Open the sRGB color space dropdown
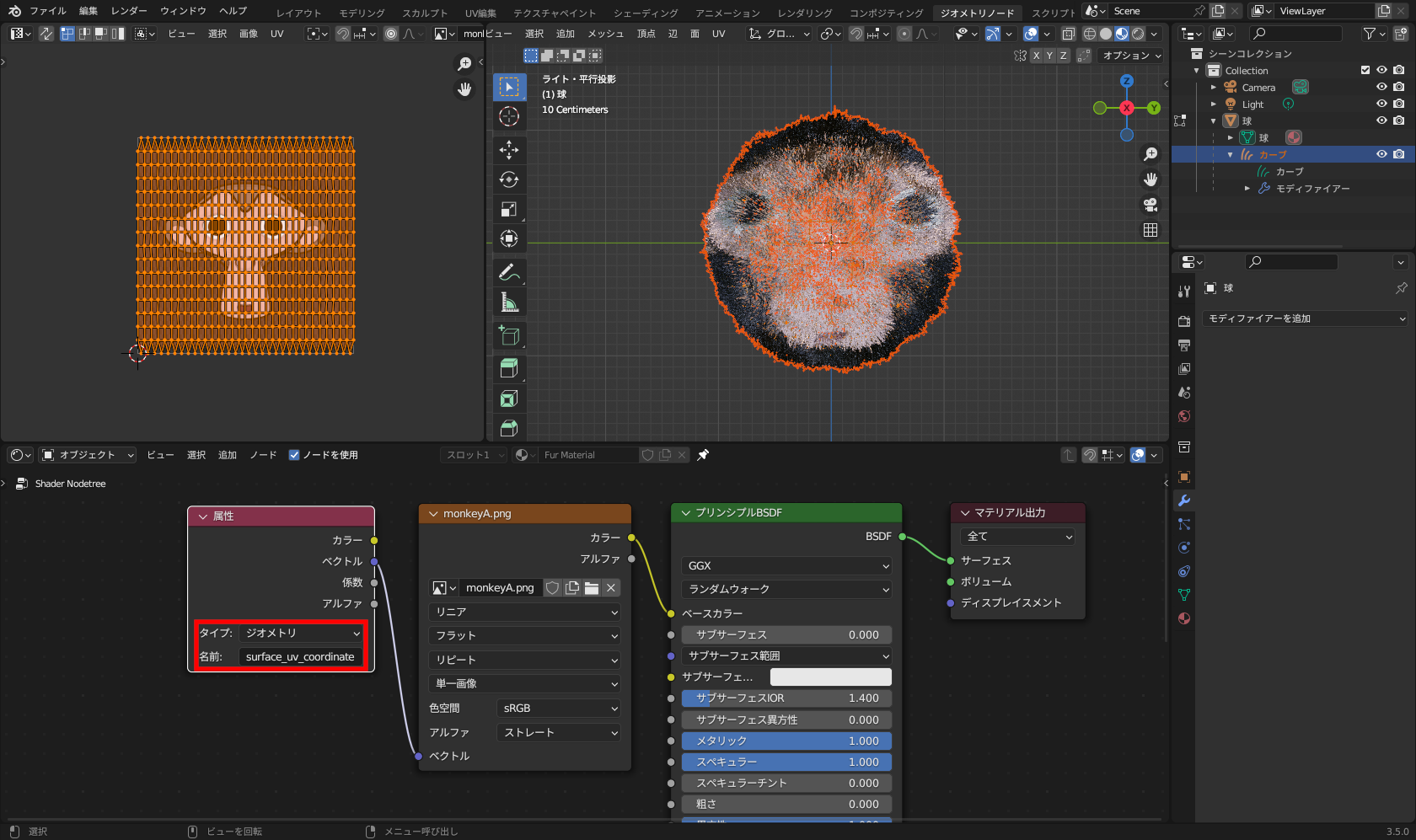 558,708
